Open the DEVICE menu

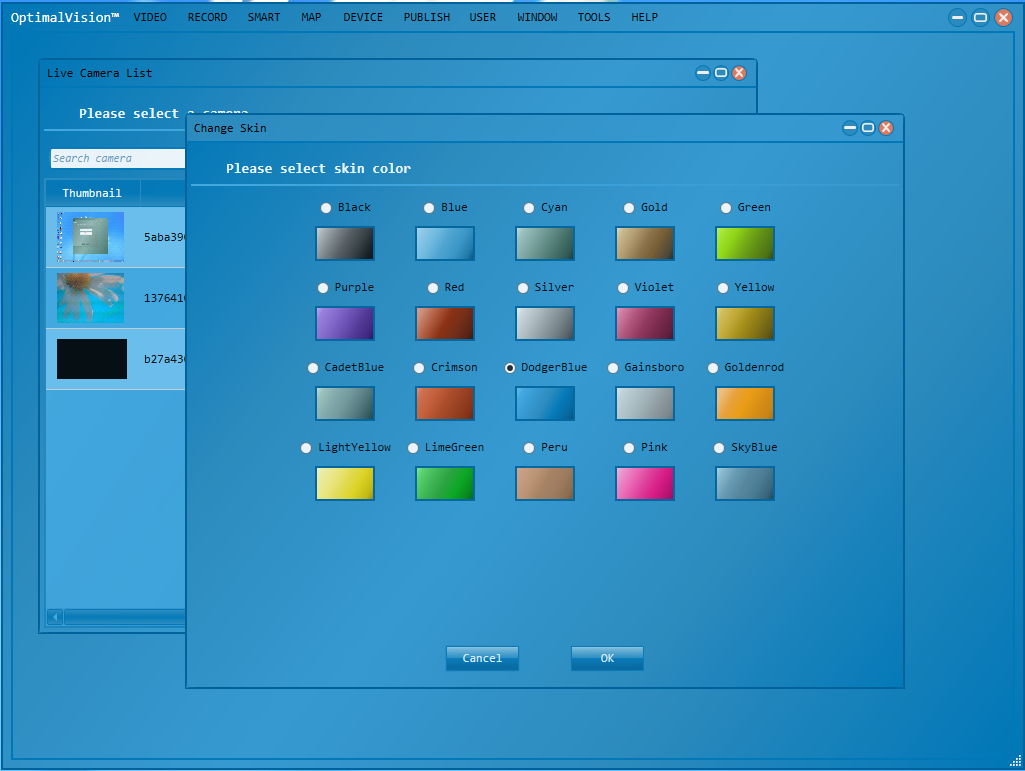363,17
